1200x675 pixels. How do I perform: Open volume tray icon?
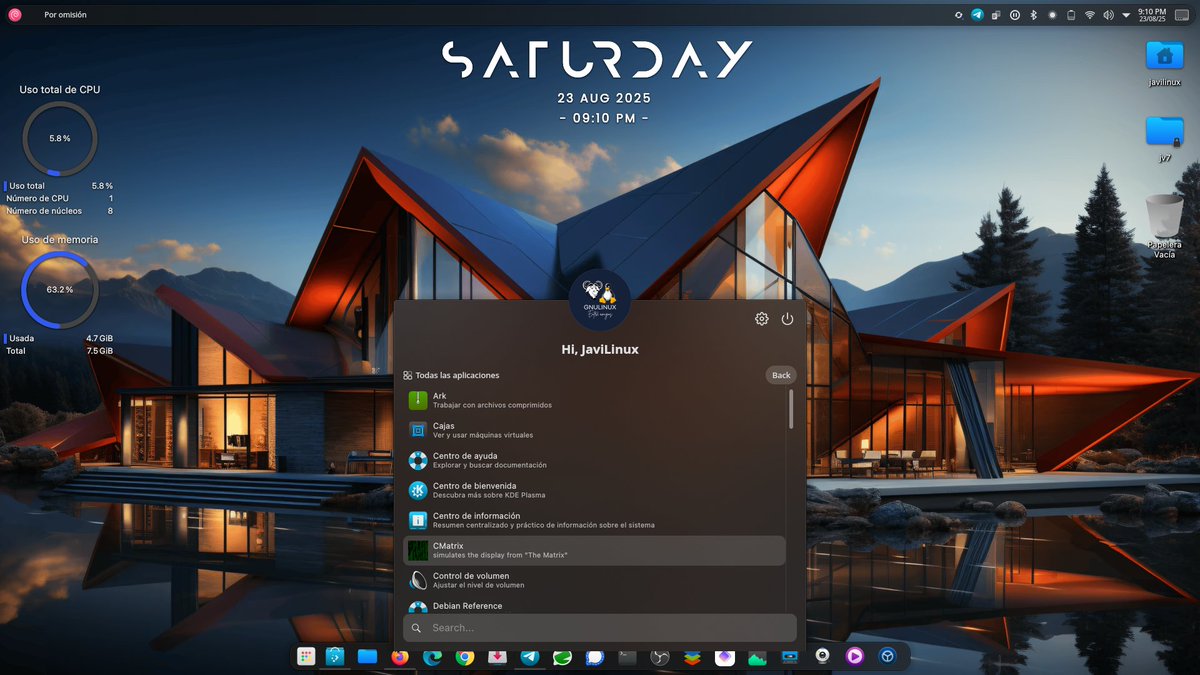coord(1108,15)
